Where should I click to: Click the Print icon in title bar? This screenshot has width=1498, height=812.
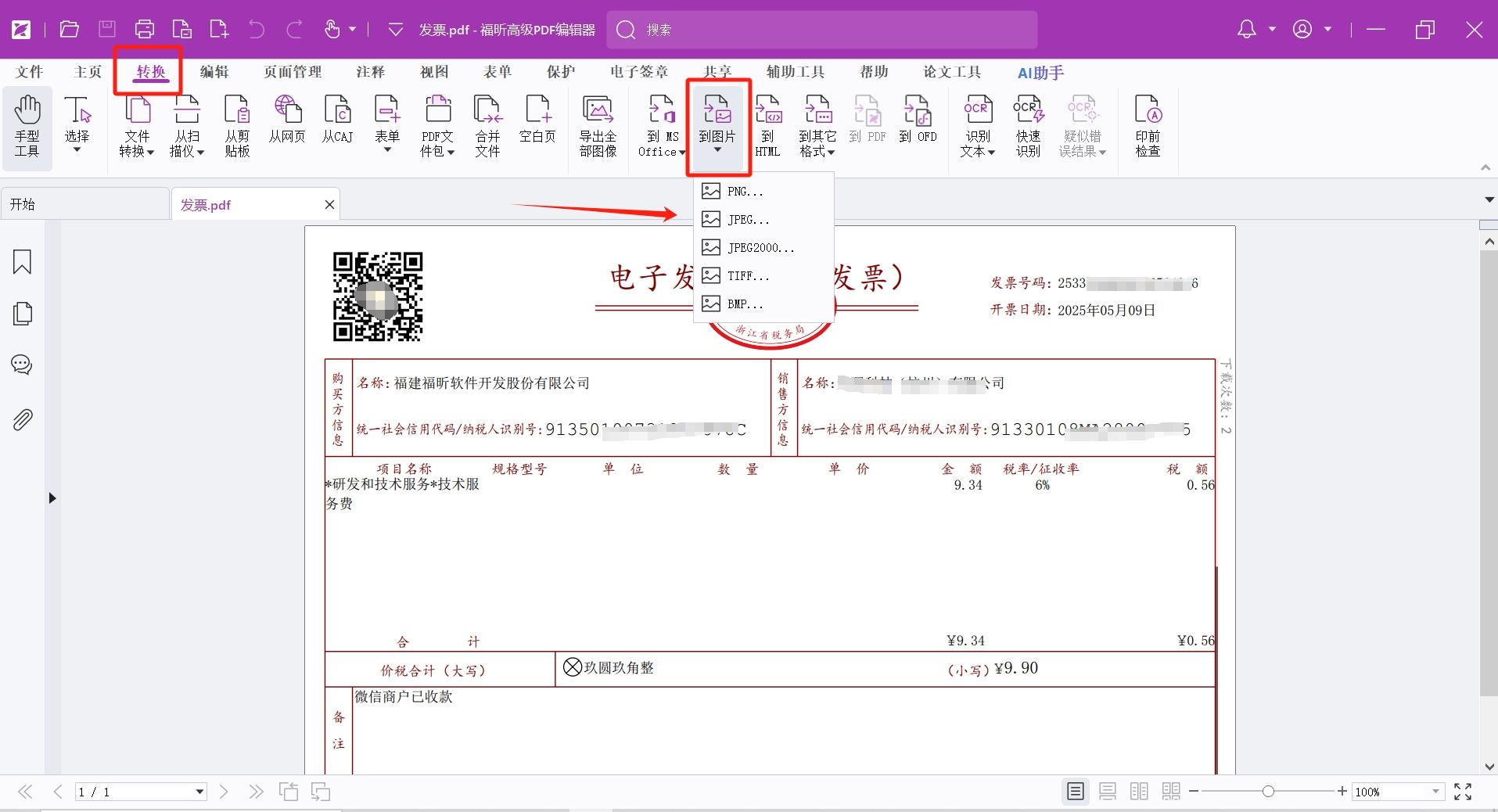pyautogui.click(x=145, y=30)
